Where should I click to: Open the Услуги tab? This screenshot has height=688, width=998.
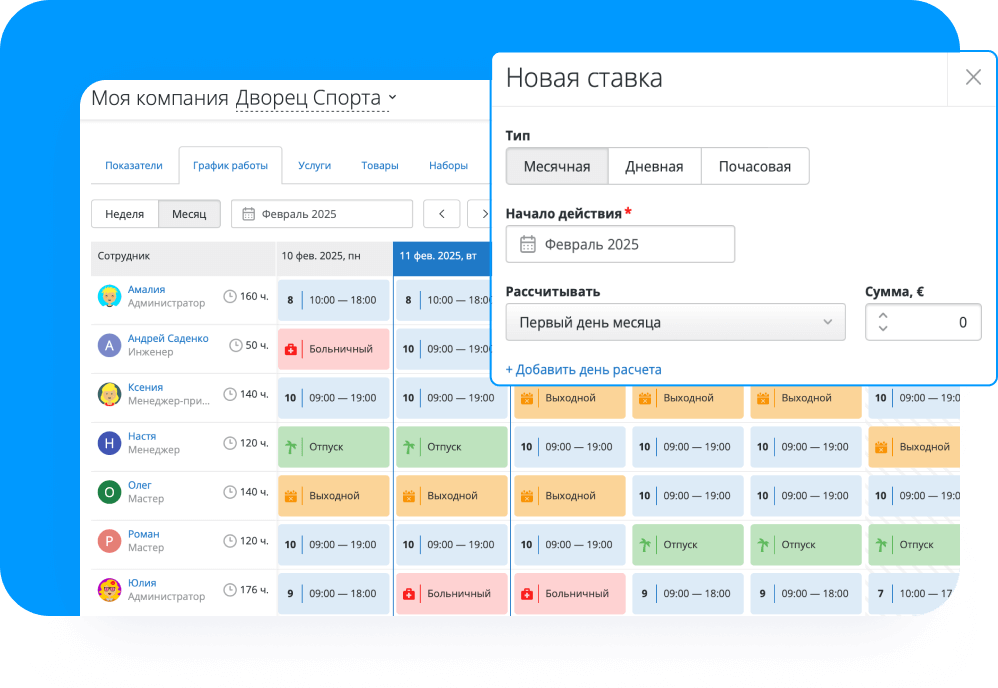point(314,166)
